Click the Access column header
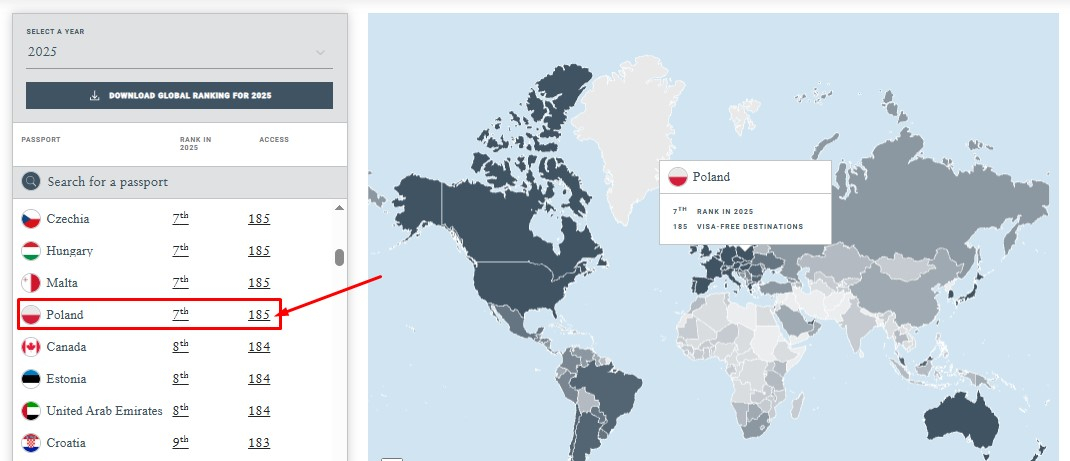1070x461 pixels. tap(274, 140)
